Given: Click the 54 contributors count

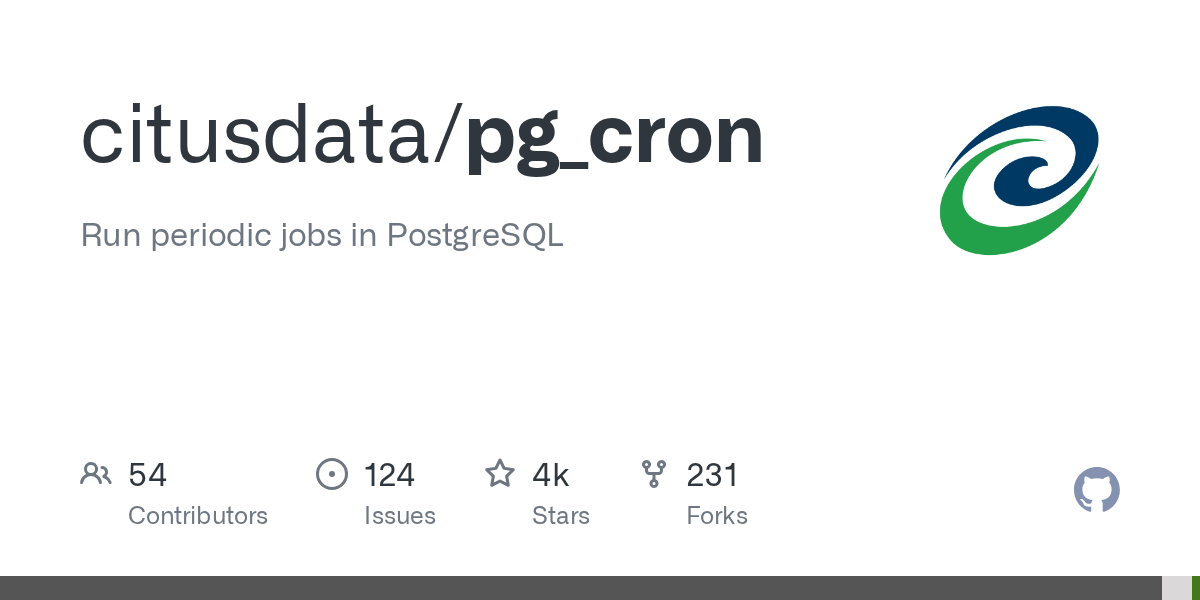Looking at the screenshot, I should [x=148, y=475].
